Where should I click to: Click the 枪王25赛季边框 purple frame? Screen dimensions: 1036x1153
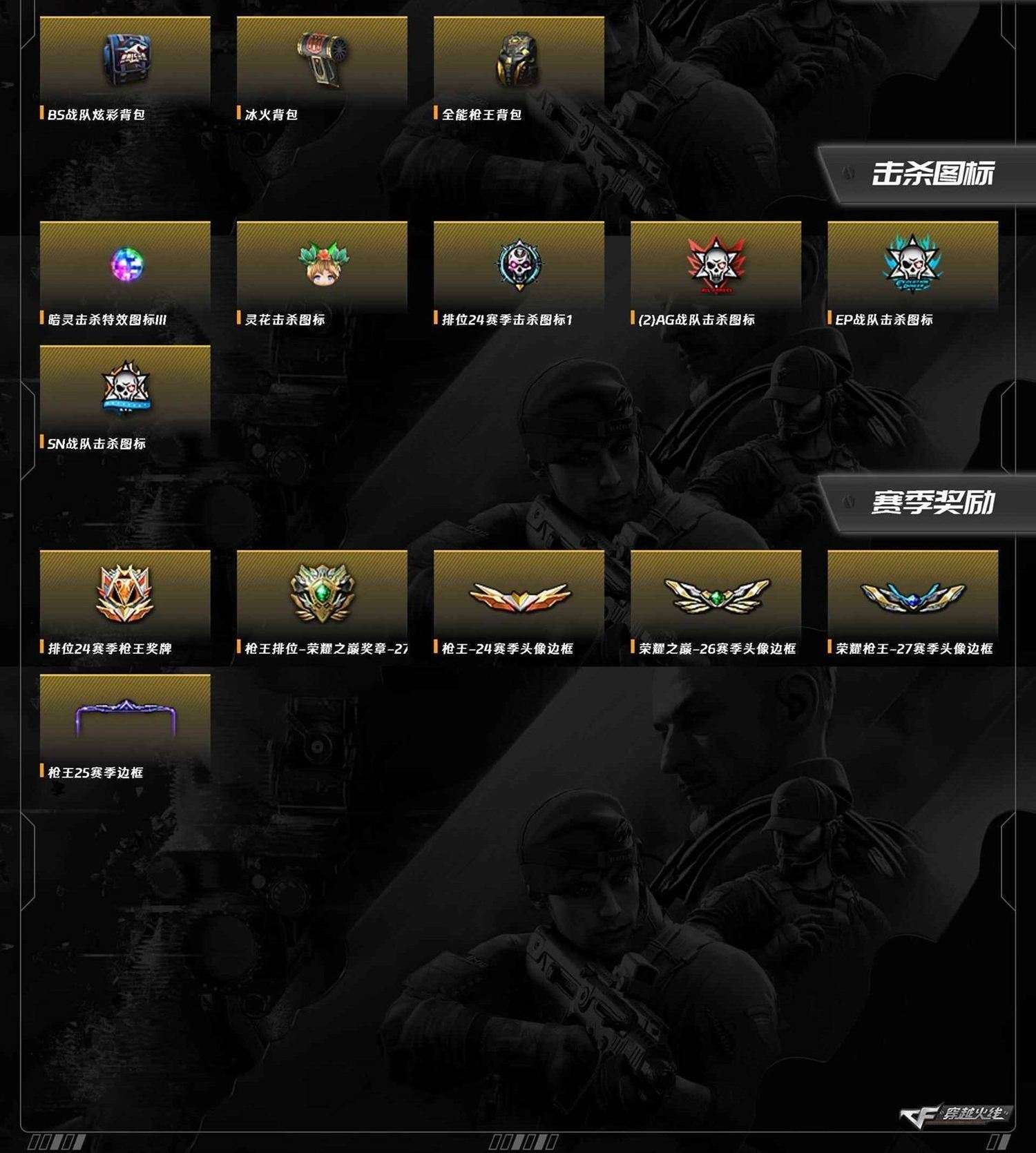click(126, 718)
